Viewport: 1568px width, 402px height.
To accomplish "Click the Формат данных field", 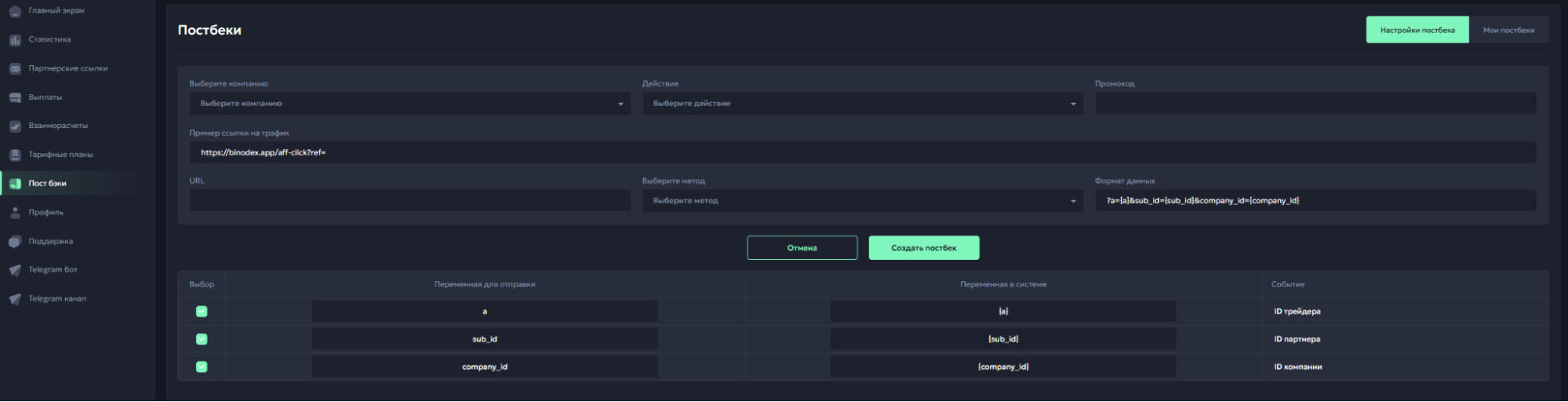I will [x=1315, y=201].
